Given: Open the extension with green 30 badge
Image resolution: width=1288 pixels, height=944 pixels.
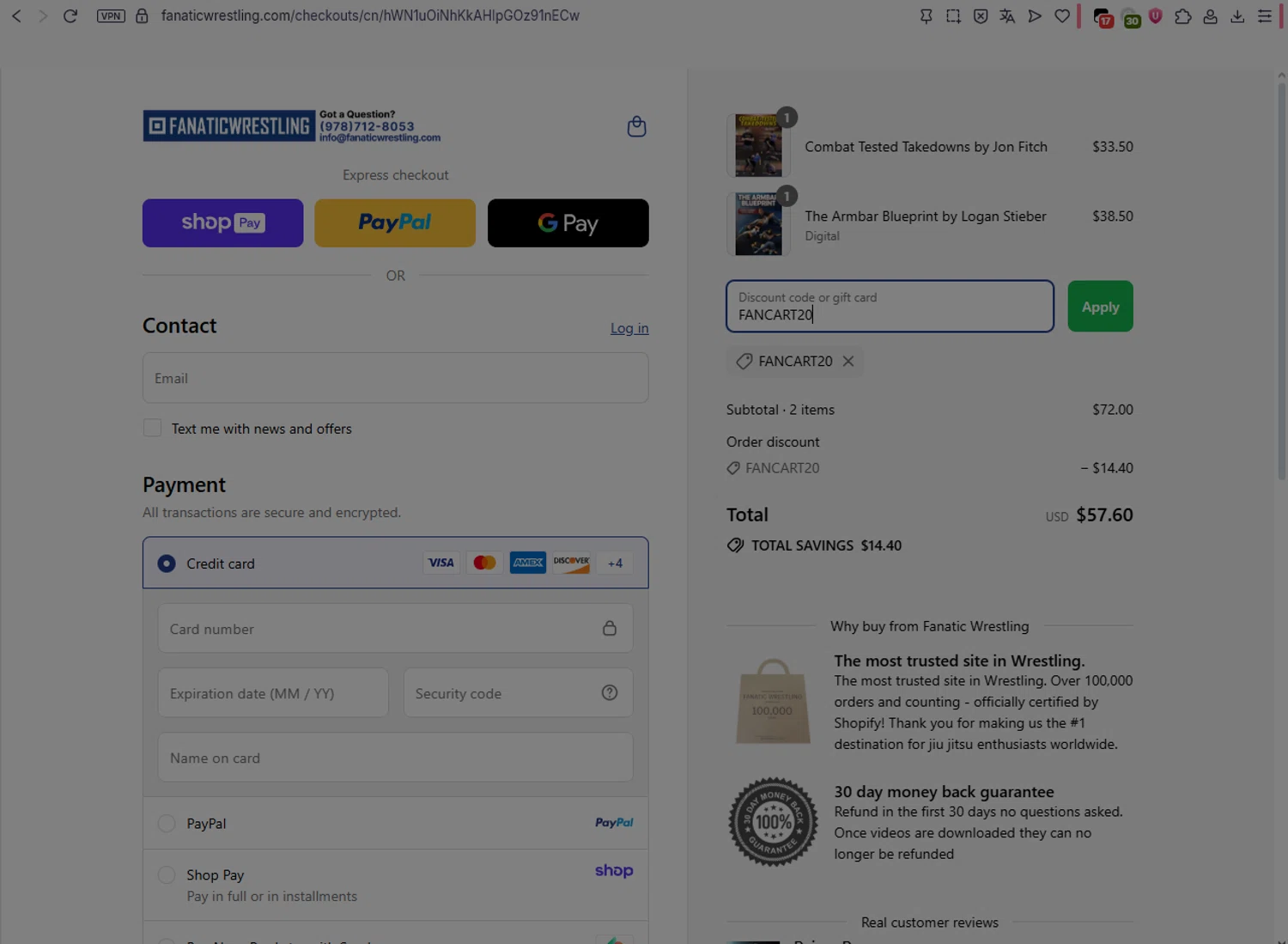Looking at the screenshot, I should (x=1131, y=17).
